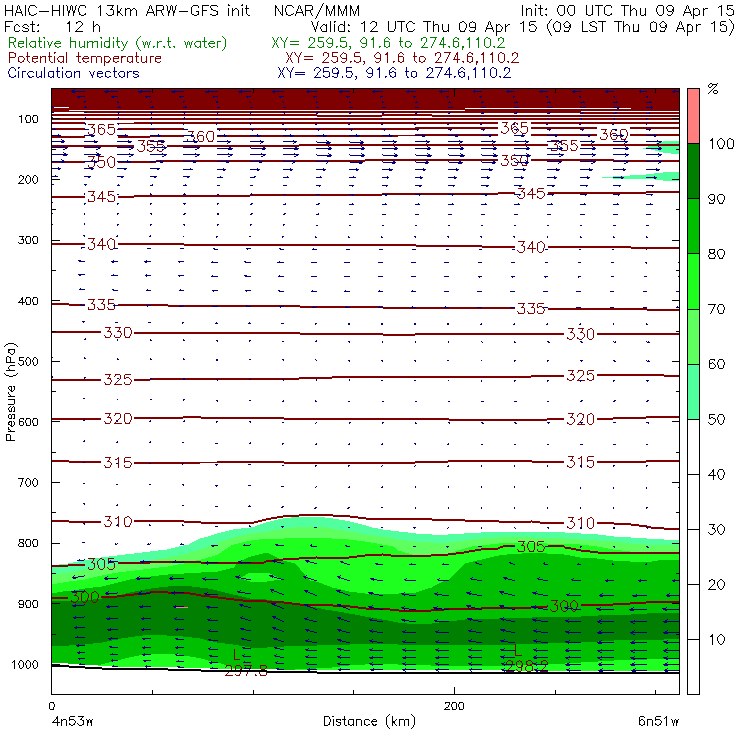
Task: Click the '60' colorbar tick label
Action: click(716, 364)
